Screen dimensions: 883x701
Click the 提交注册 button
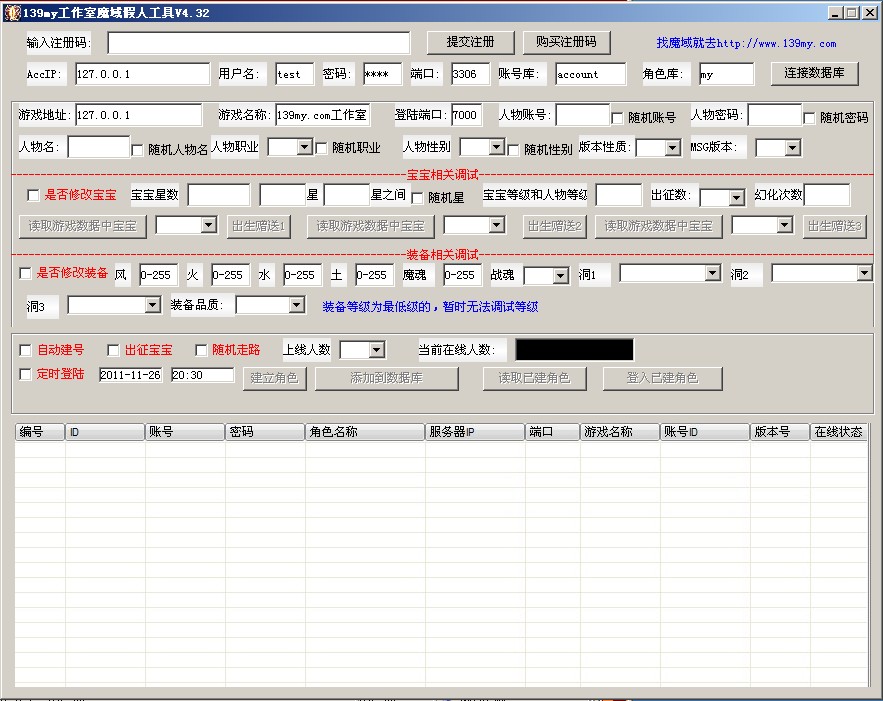(470, 42)
